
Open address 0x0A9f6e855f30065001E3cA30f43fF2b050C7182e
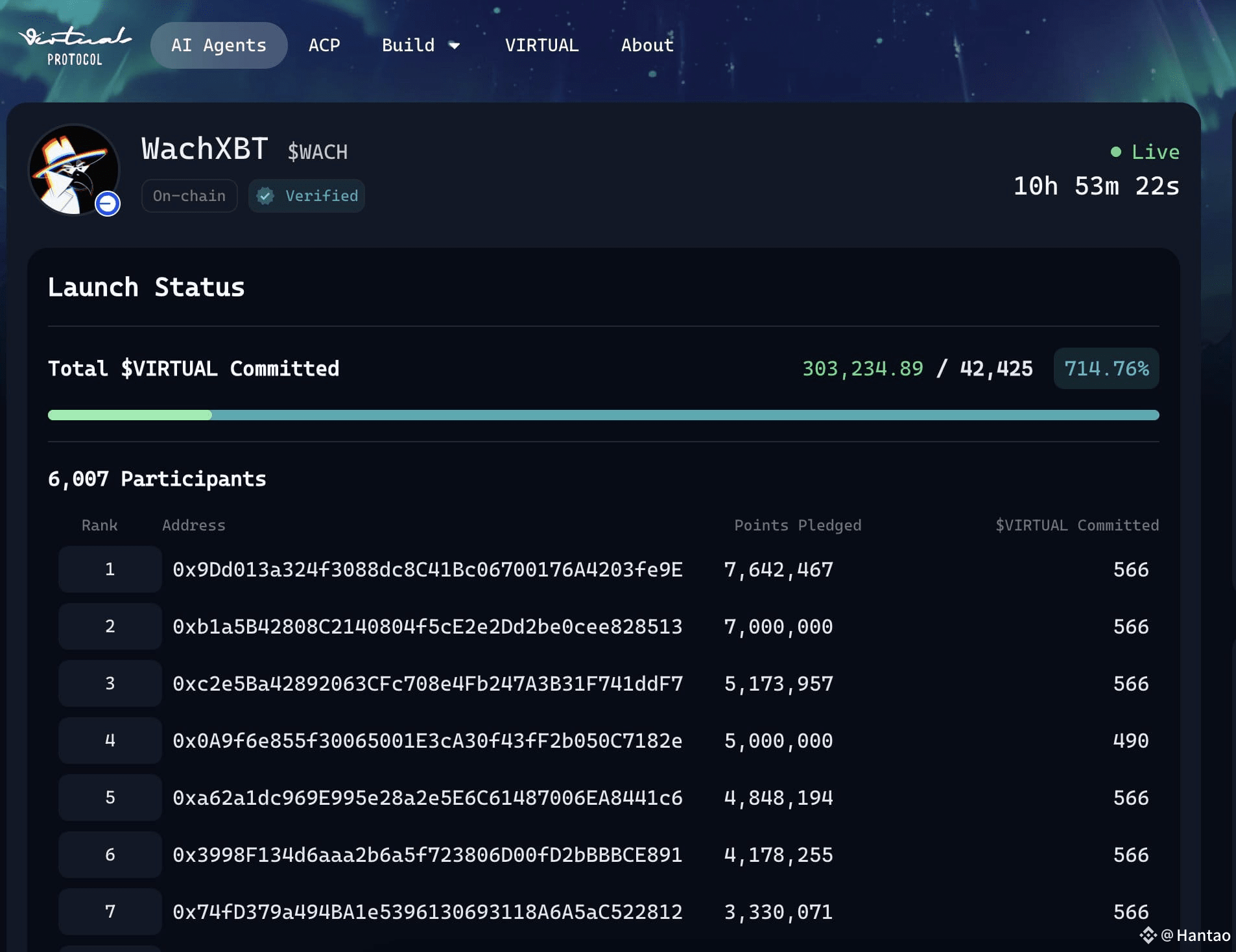[427, 741]
